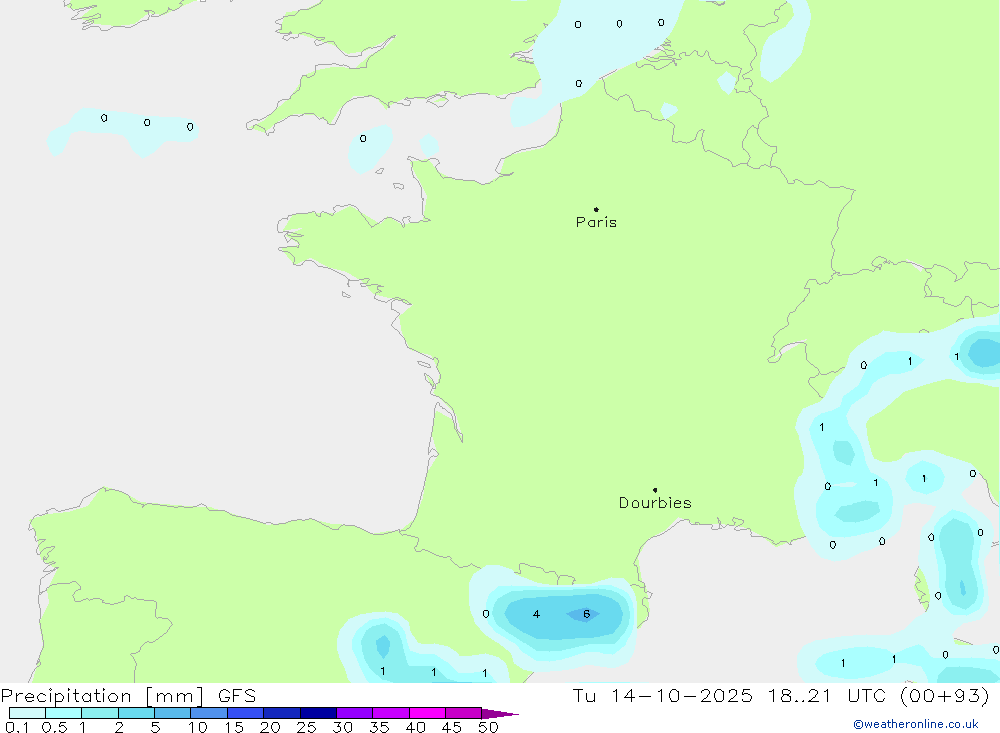Click the '6' precipitation value on the map

click(x=586, y=614)
